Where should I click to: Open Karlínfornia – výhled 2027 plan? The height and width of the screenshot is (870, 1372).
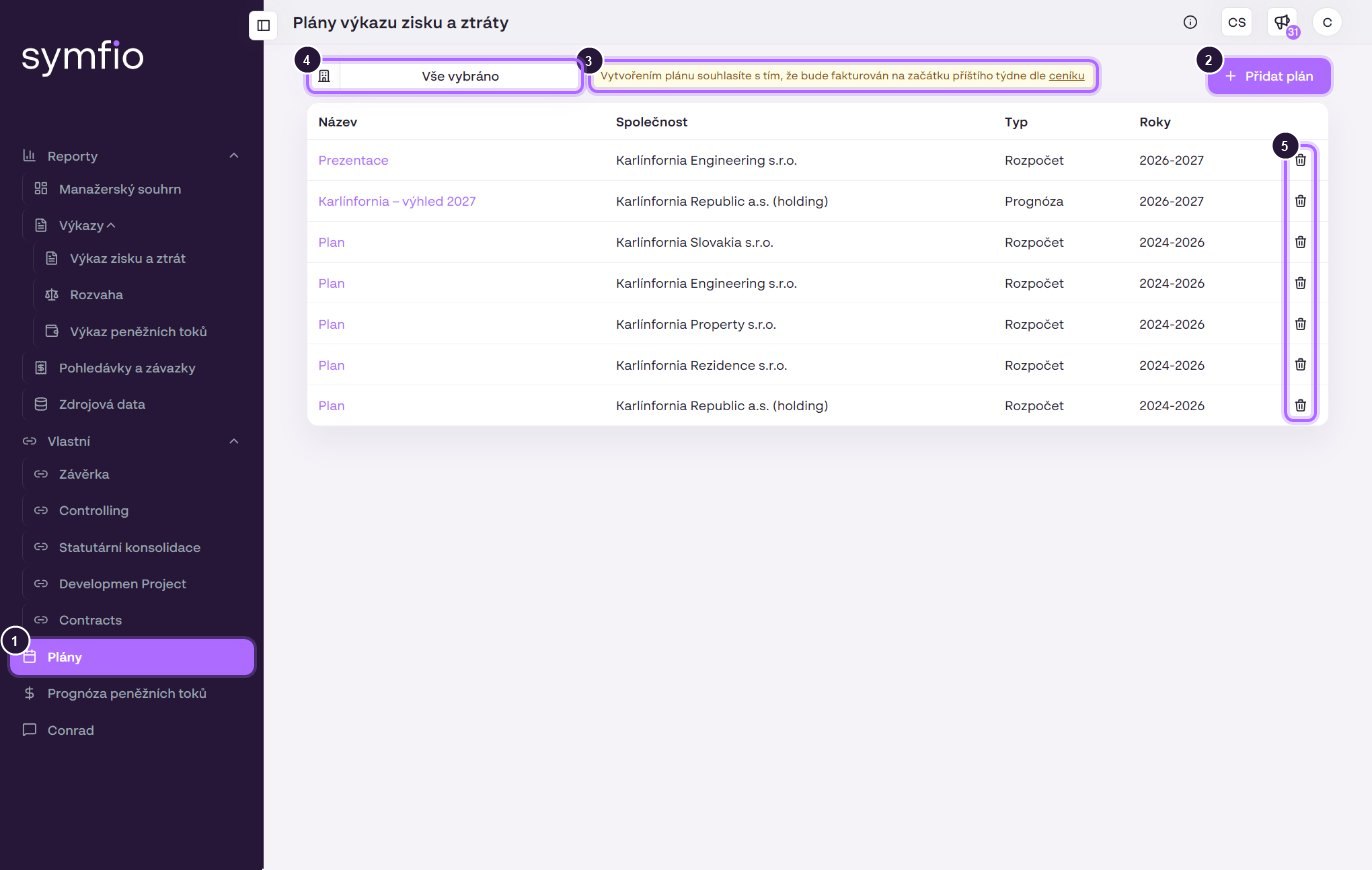(397, 201)
